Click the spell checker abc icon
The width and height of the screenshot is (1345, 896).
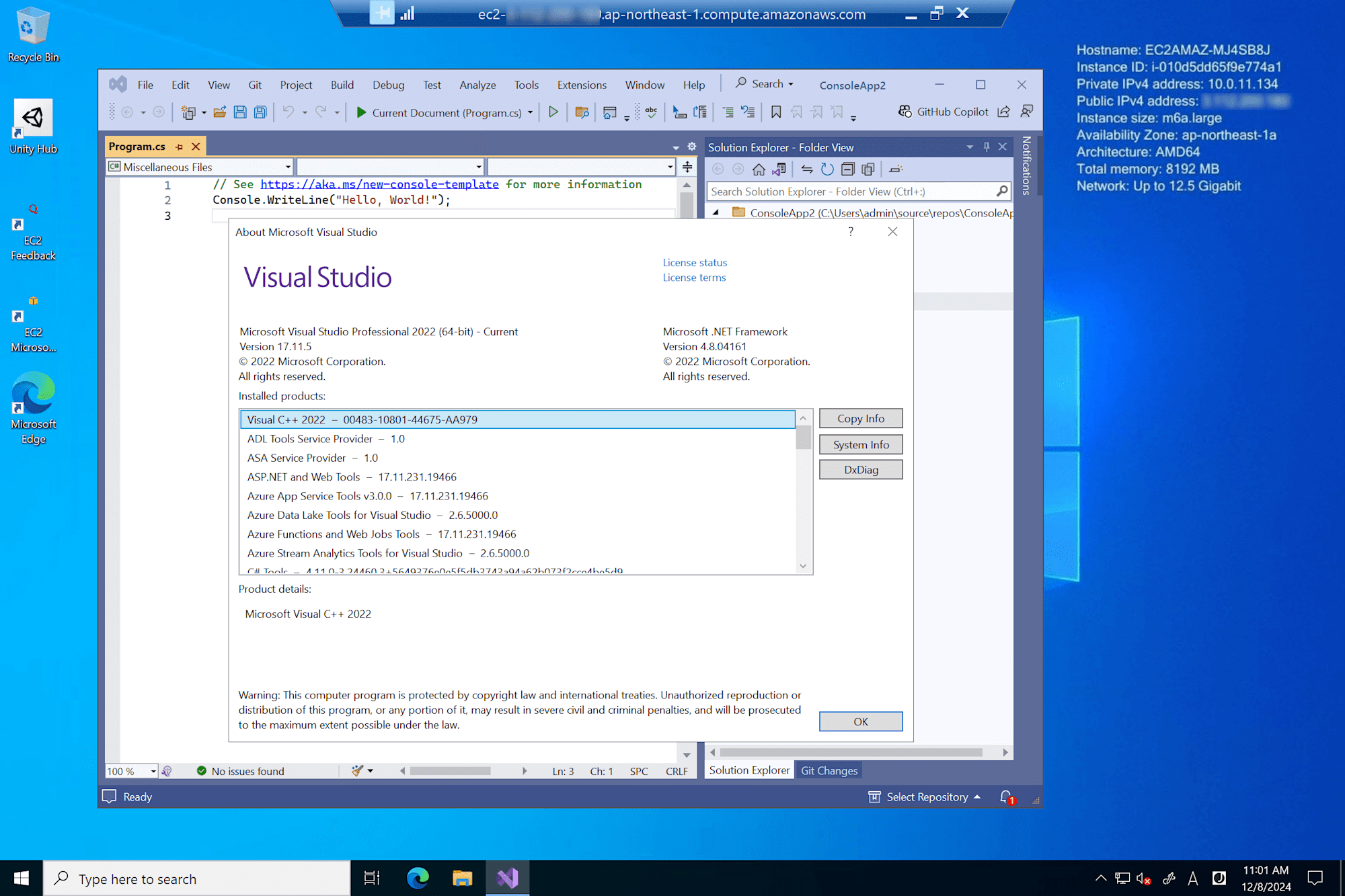(651, 112)
